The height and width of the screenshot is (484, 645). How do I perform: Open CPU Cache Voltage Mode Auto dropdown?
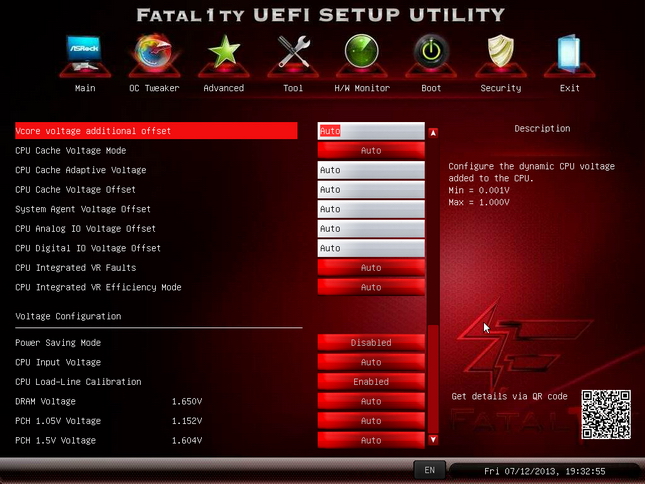click(x=371, y=151)
